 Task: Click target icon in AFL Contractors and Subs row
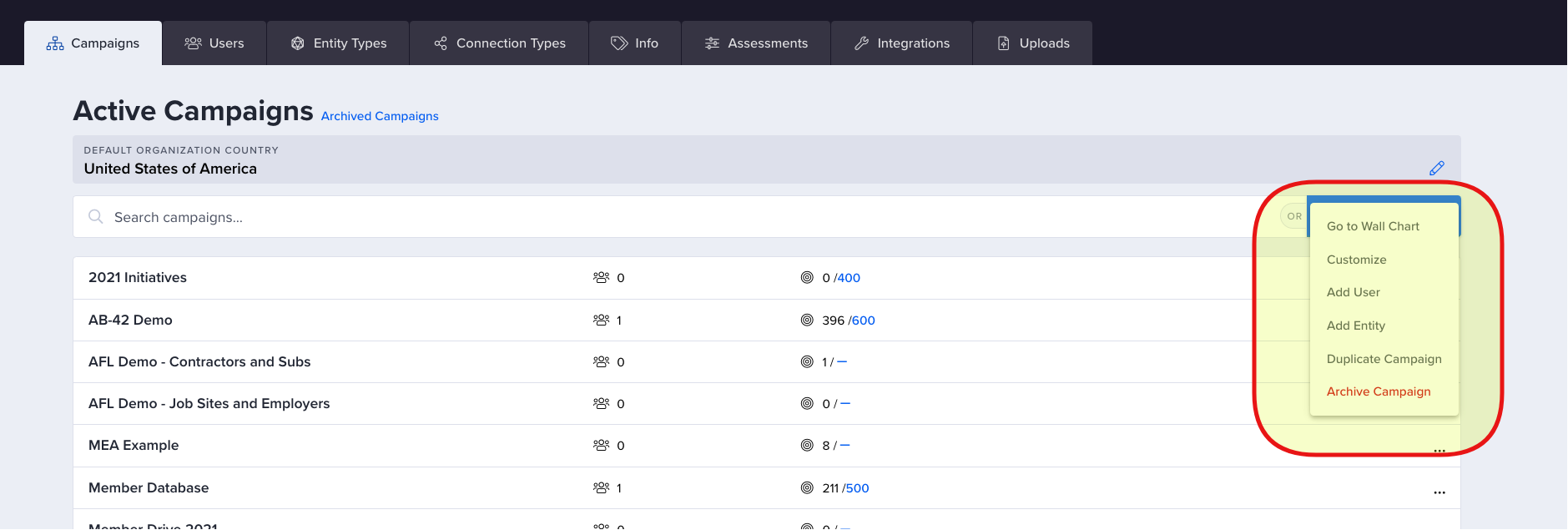pos(807,361)
